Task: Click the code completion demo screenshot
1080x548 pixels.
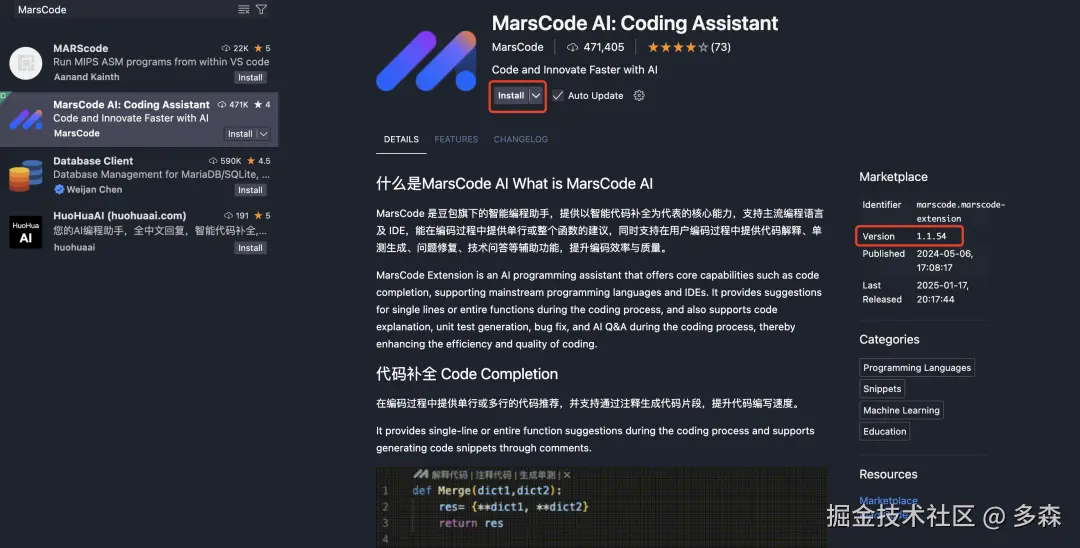Action: tap(602, 507)
